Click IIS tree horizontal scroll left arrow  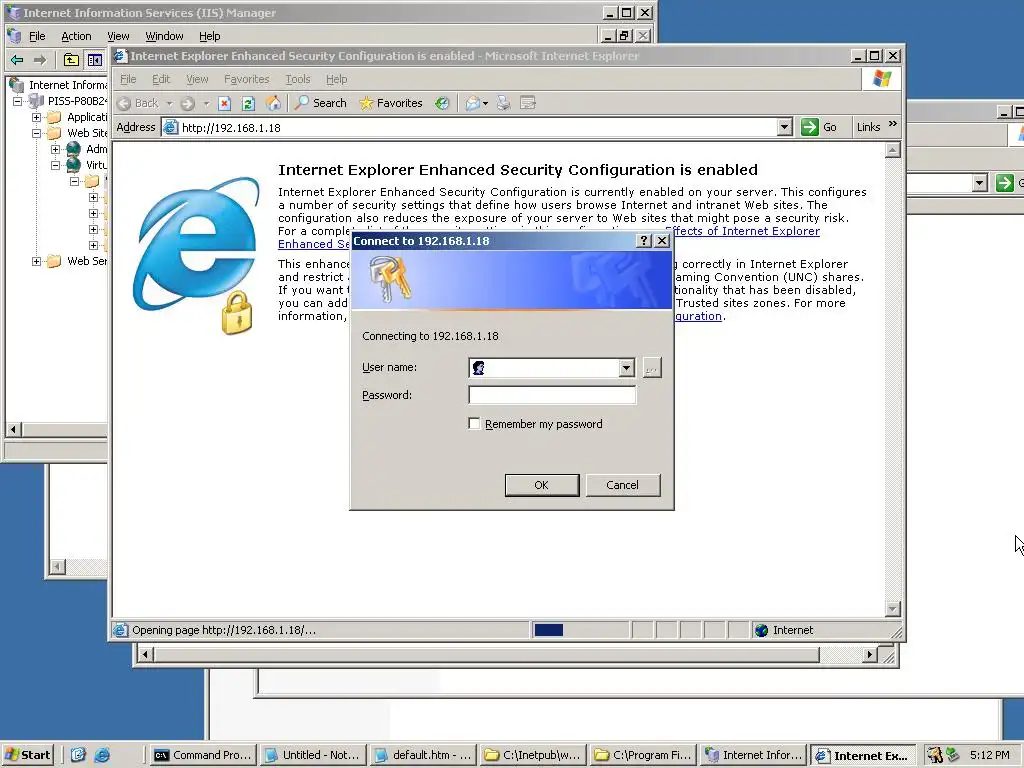tap(13, 429)
